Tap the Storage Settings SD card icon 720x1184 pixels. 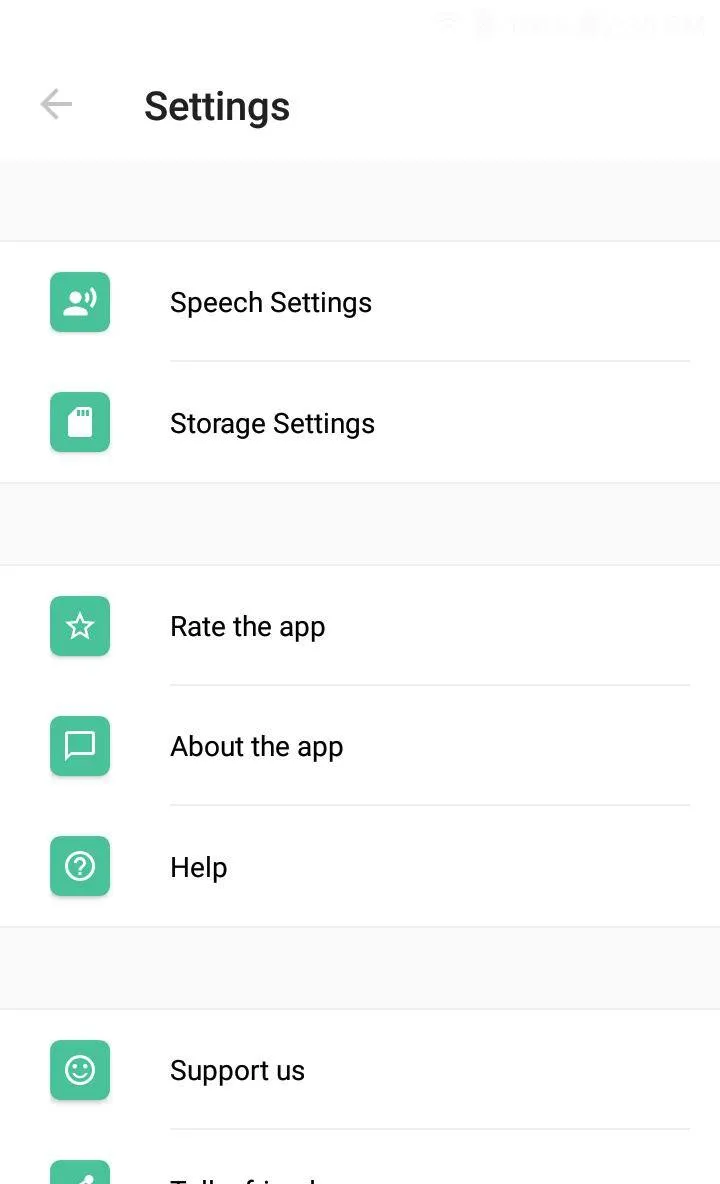coord(80,423)
